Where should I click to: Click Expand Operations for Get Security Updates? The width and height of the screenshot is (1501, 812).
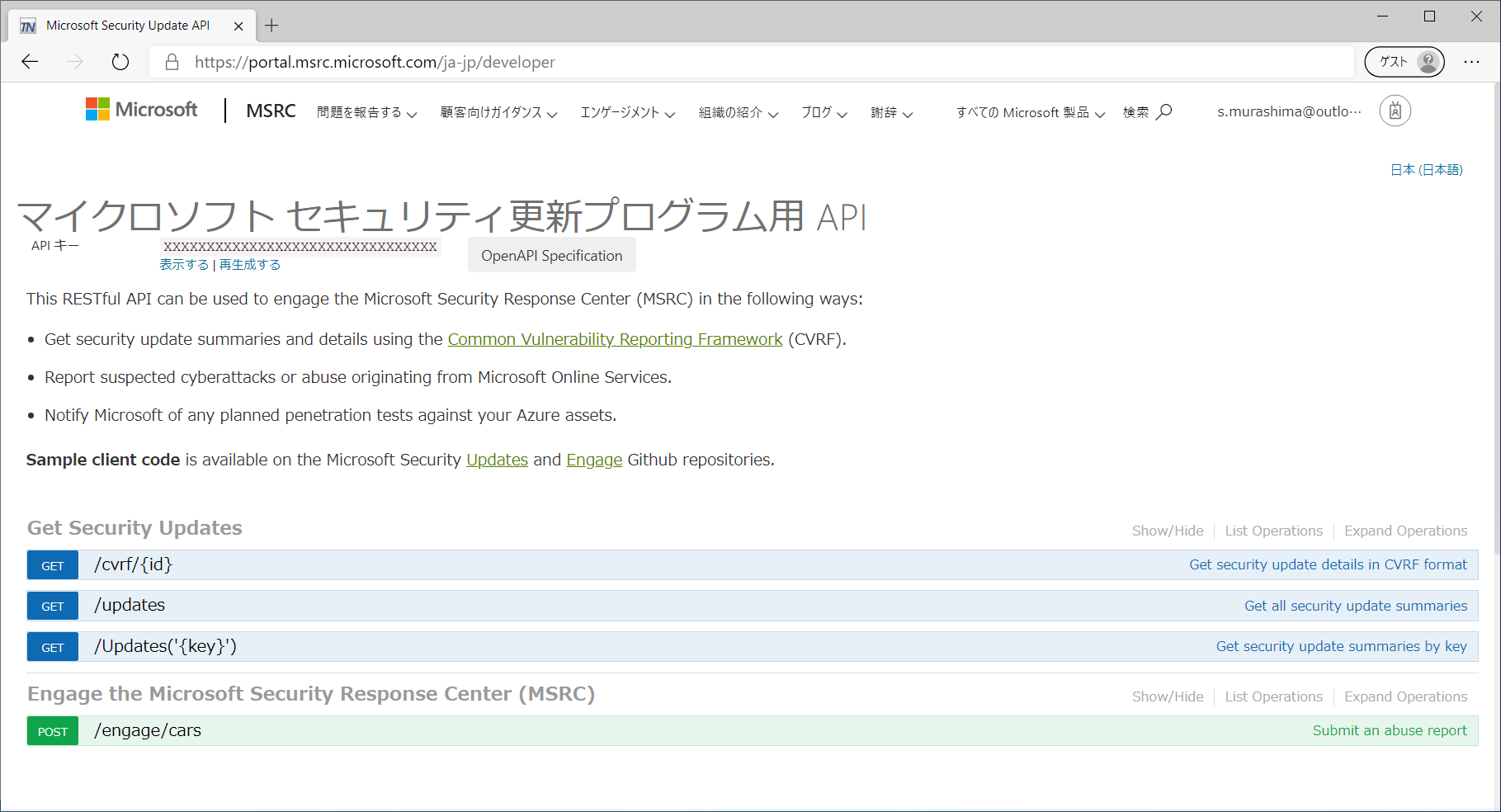pos(1405,531)
